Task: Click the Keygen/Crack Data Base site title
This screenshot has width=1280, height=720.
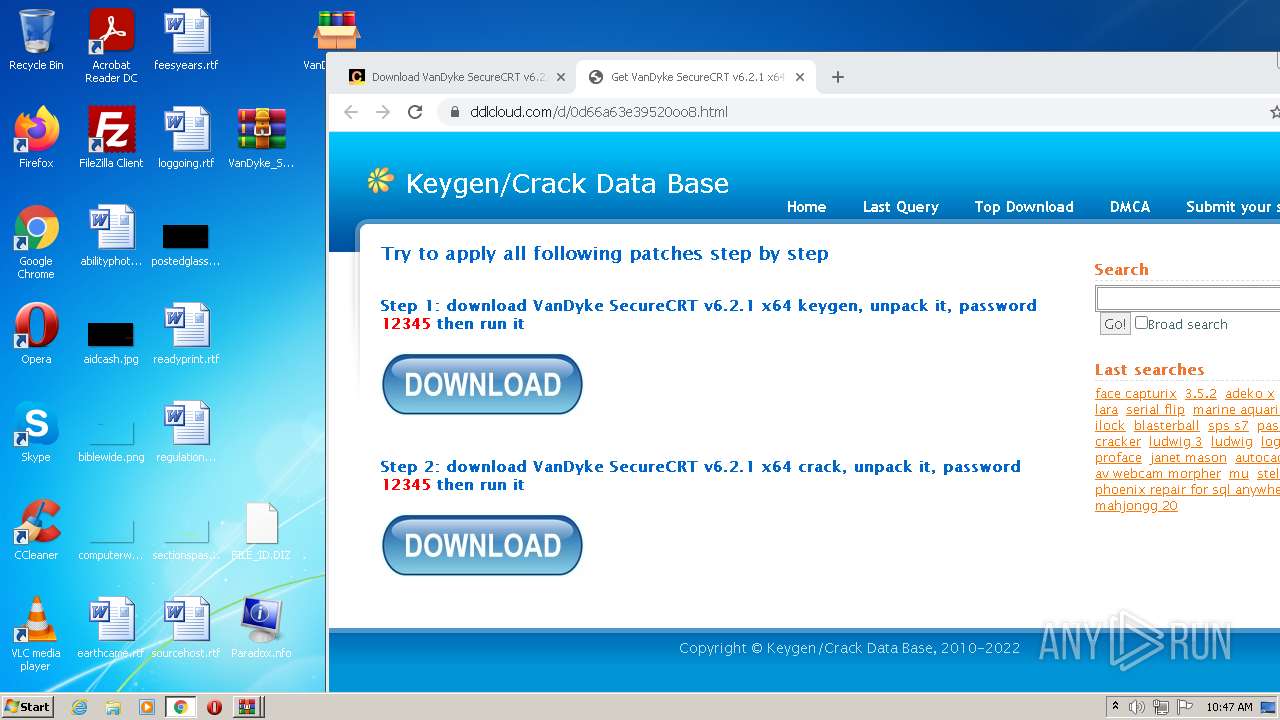Action: (567, 184)
